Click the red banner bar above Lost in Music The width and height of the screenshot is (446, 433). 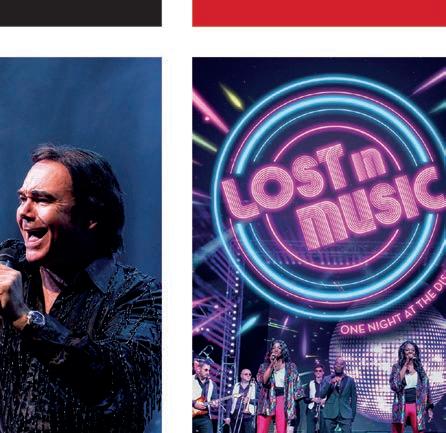(x=319, y=13)
